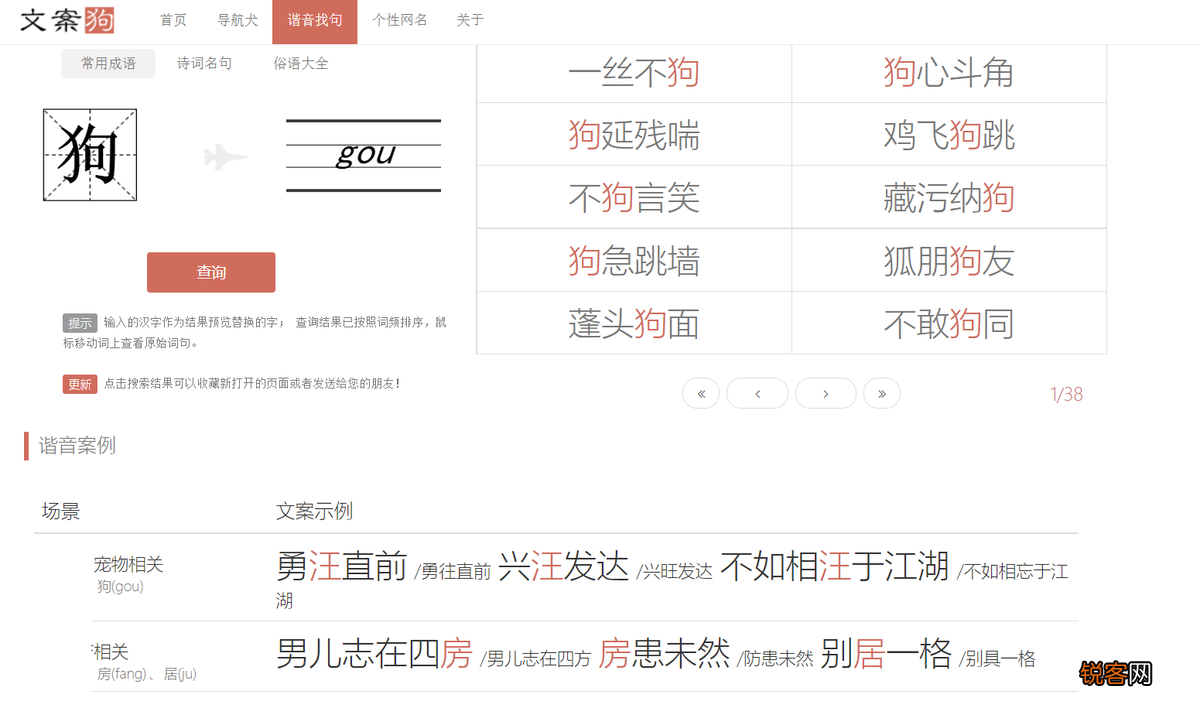Click the 房(fang)、居(ju) subtitle
Screen dimensions: 1200x705
click(146, 675)
